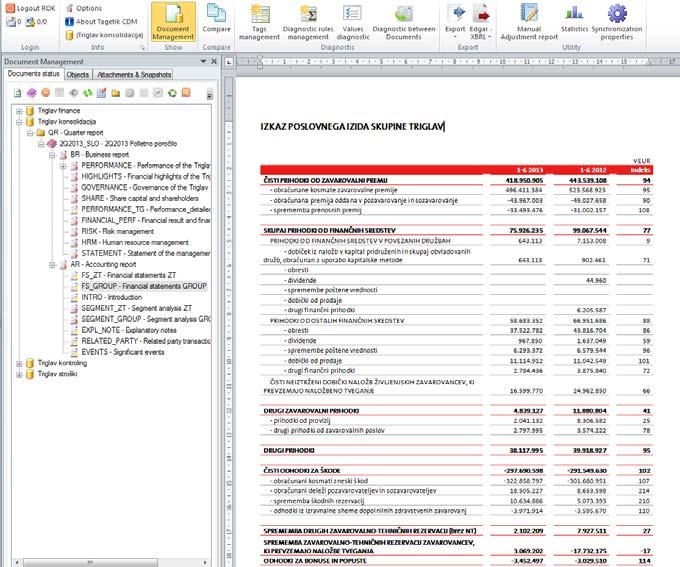This screenshot has width=680, height=567.
Task: Click the green recycle toolbar icon
Action: (x=172, y=93)
